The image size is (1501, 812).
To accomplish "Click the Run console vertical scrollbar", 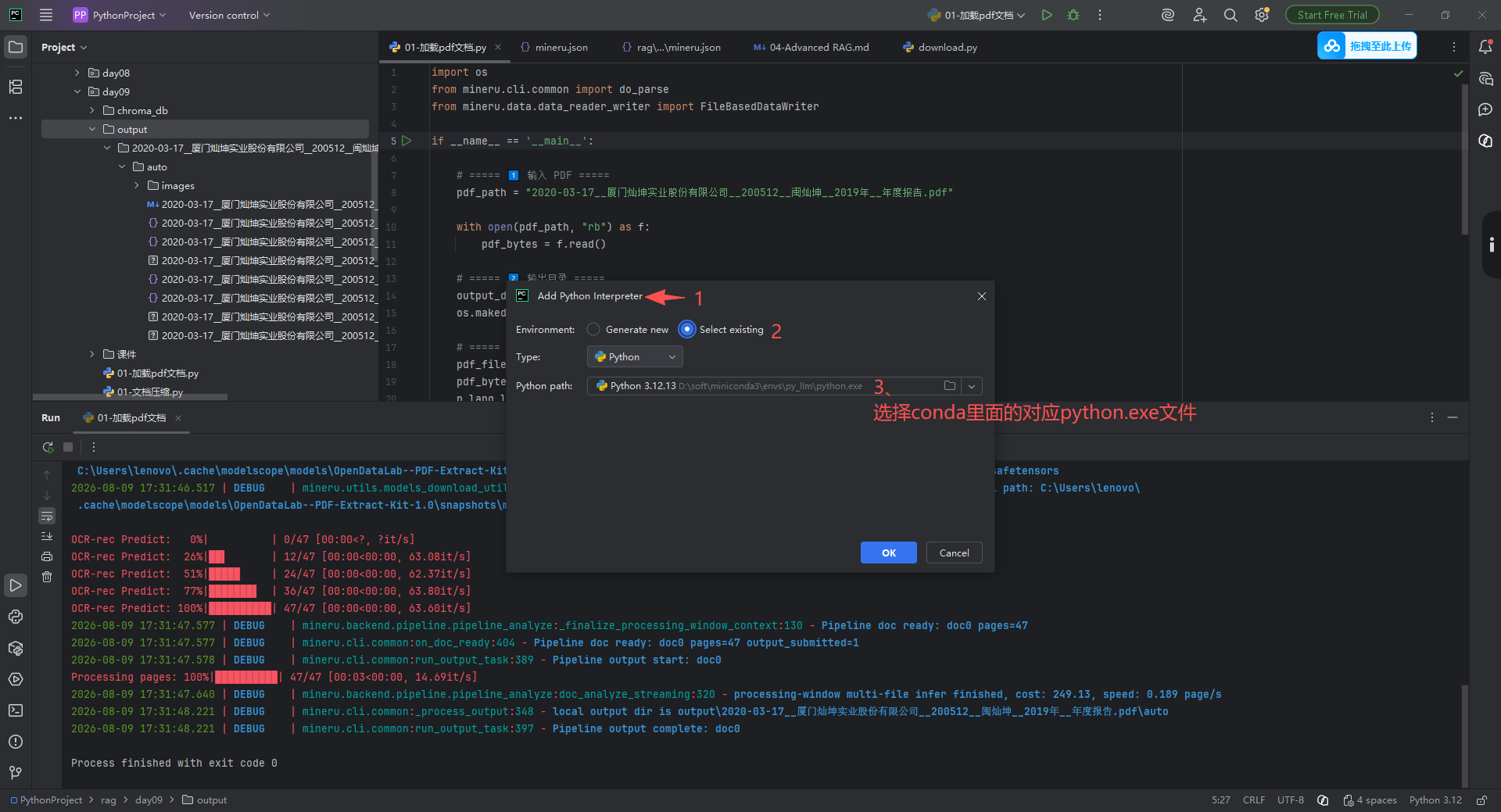I will coord(1464,735).
